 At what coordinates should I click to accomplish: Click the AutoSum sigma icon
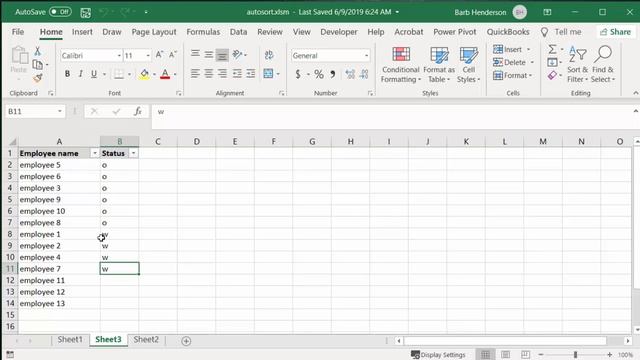(552, 49)
